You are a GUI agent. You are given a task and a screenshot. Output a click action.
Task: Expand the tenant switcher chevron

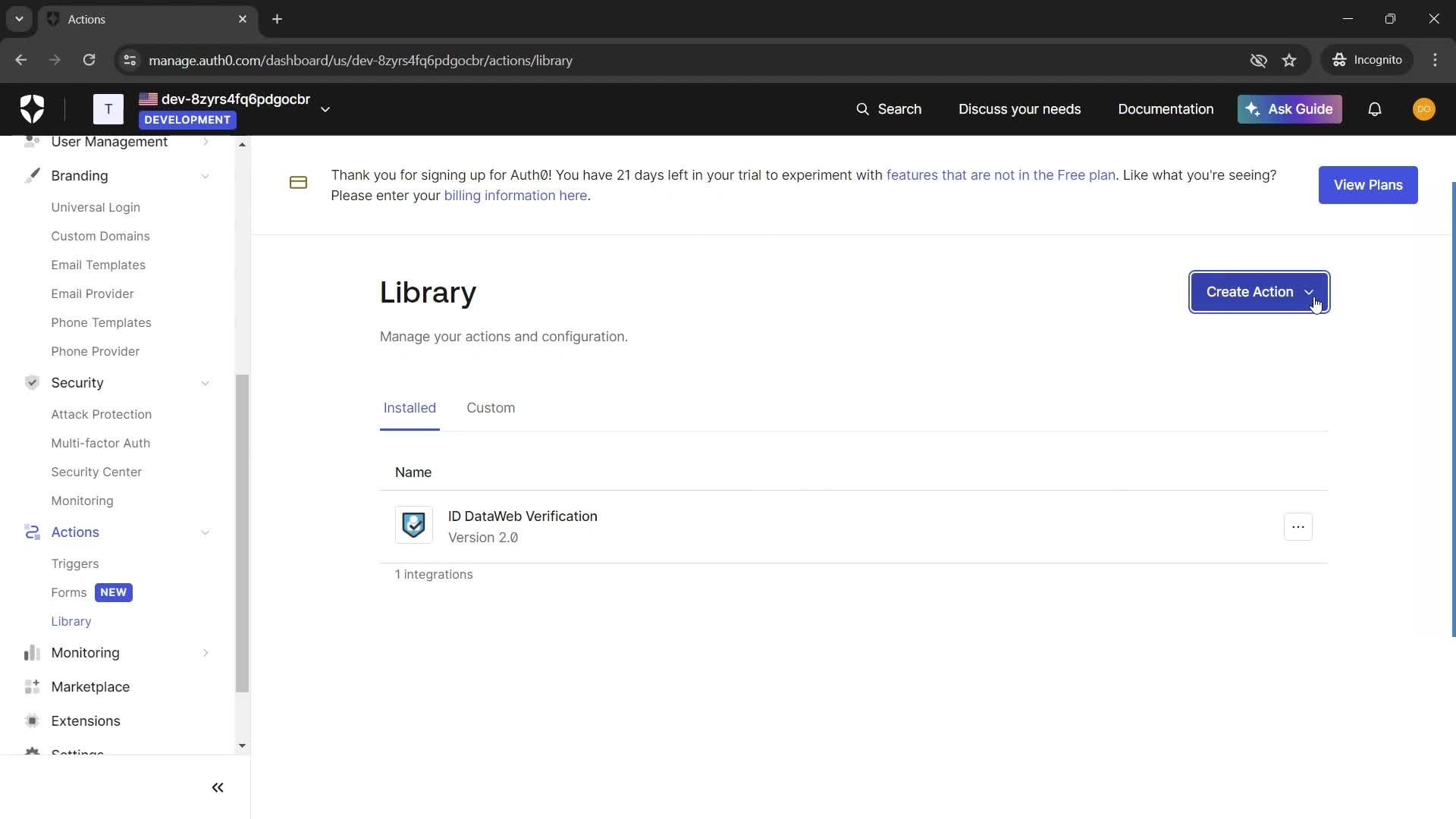[x=325, y=109]
